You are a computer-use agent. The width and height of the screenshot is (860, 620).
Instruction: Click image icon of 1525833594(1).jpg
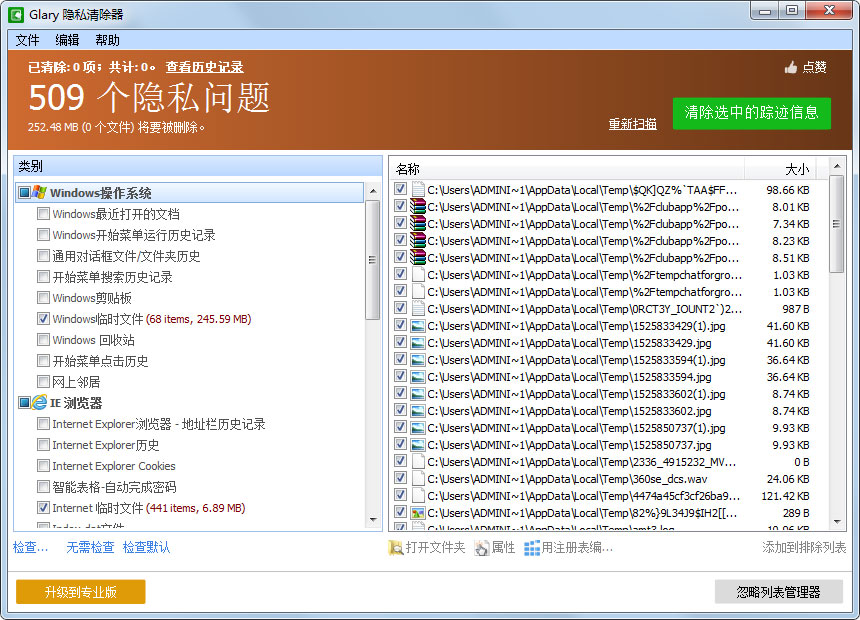[418, 360]
